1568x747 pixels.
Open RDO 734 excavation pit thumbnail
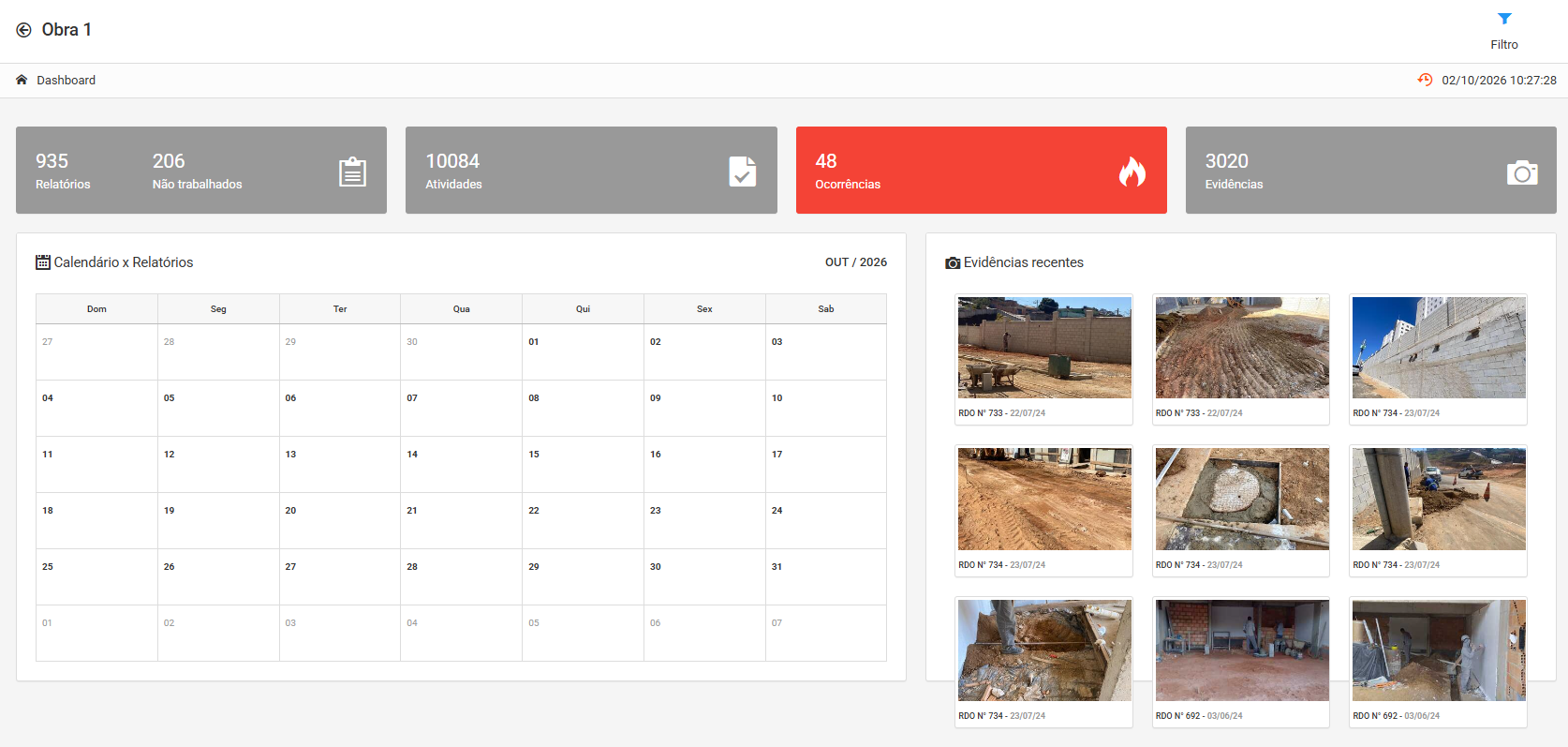1044,650
